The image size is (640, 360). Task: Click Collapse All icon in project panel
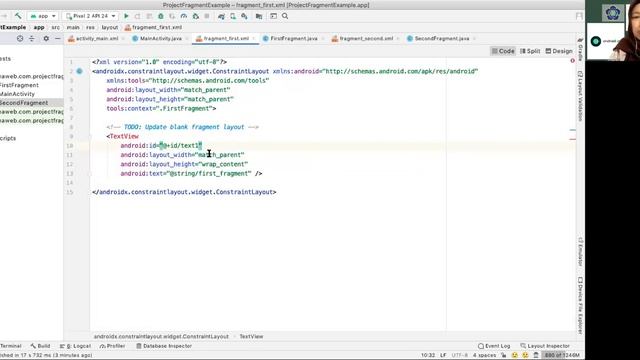[31, 38]
